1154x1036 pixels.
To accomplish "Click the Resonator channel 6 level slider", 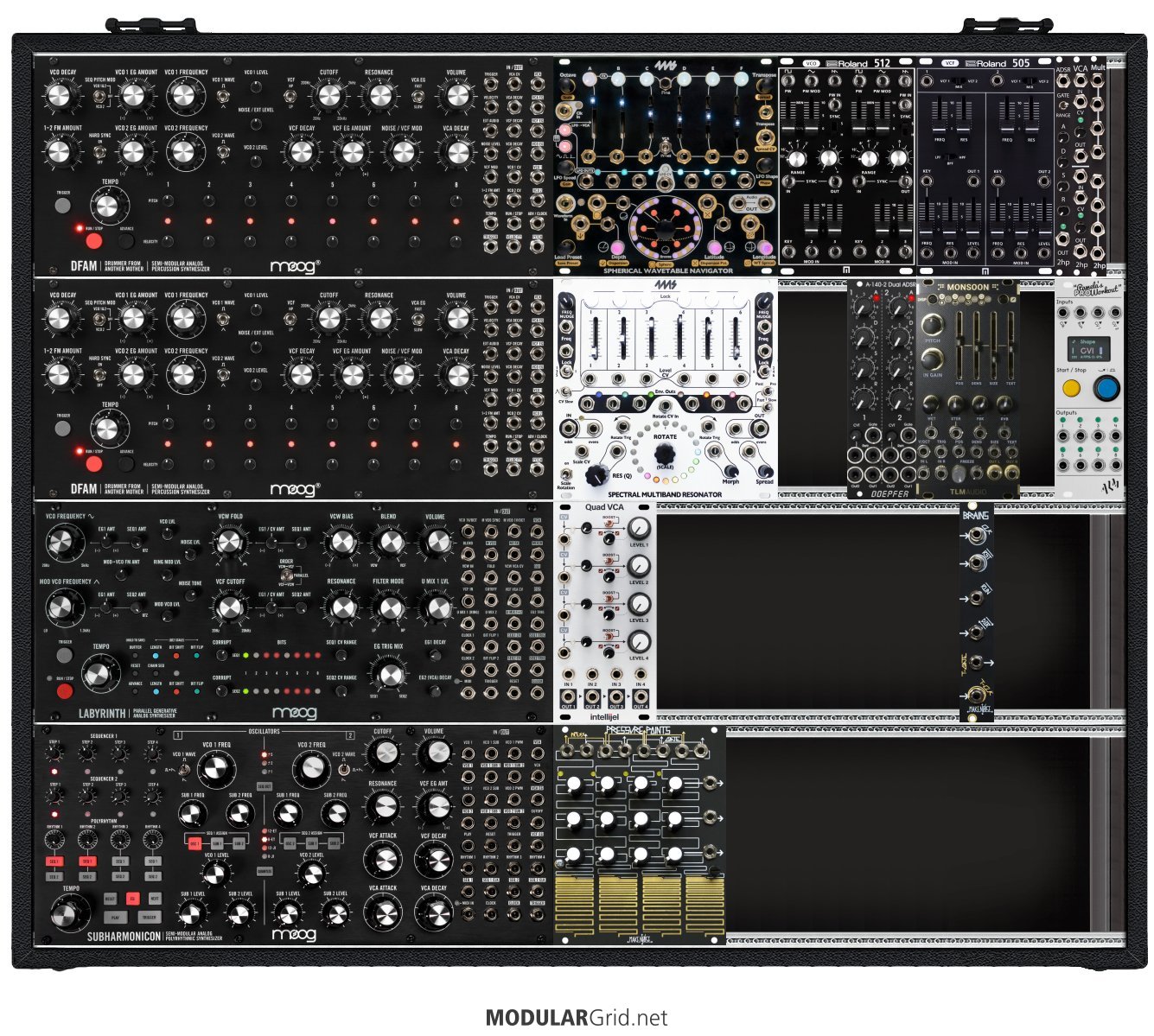I will pos(736,340).
